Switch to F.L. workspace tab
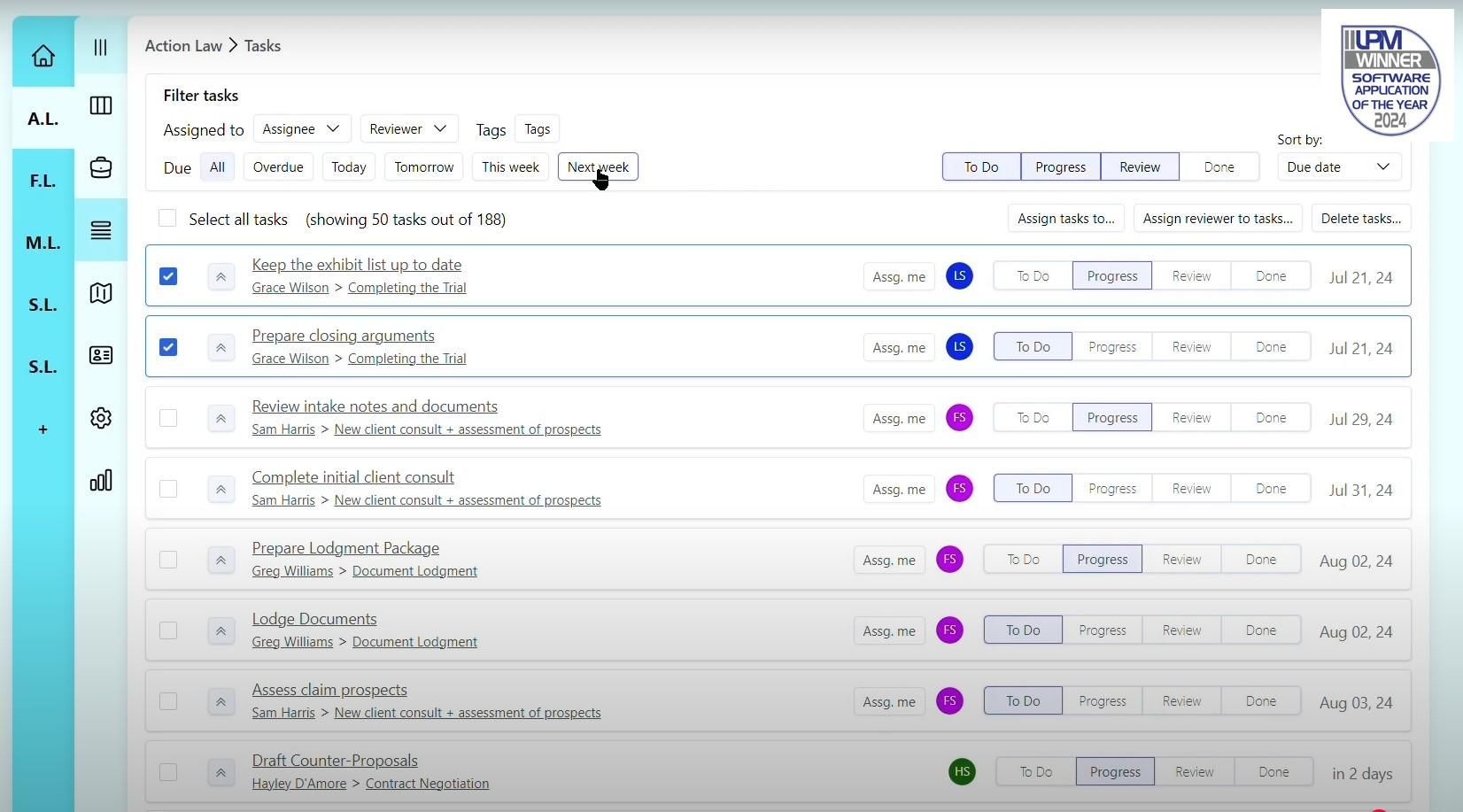Viewport: 1463px width, 812px height. [x=43, y=181]
